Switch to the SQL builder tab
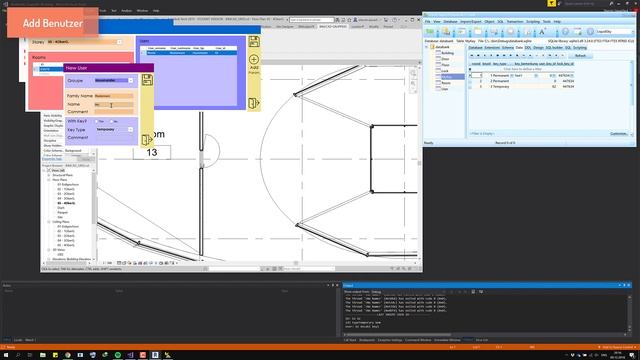Screen dimensions: 640x360 [x=554, y=48]
